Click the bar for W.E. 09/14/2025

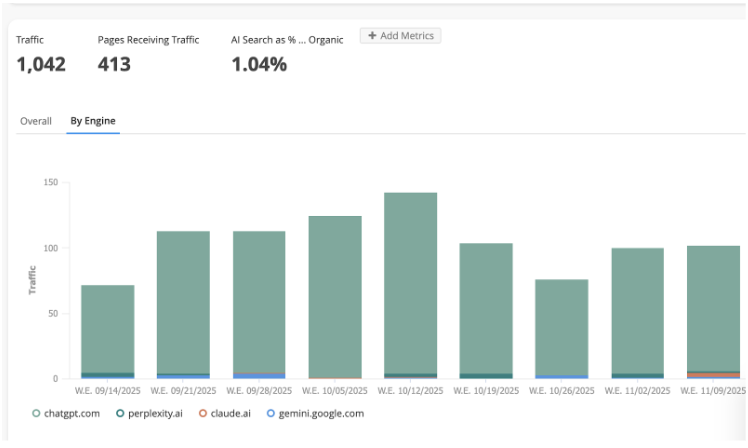point(108,328)
